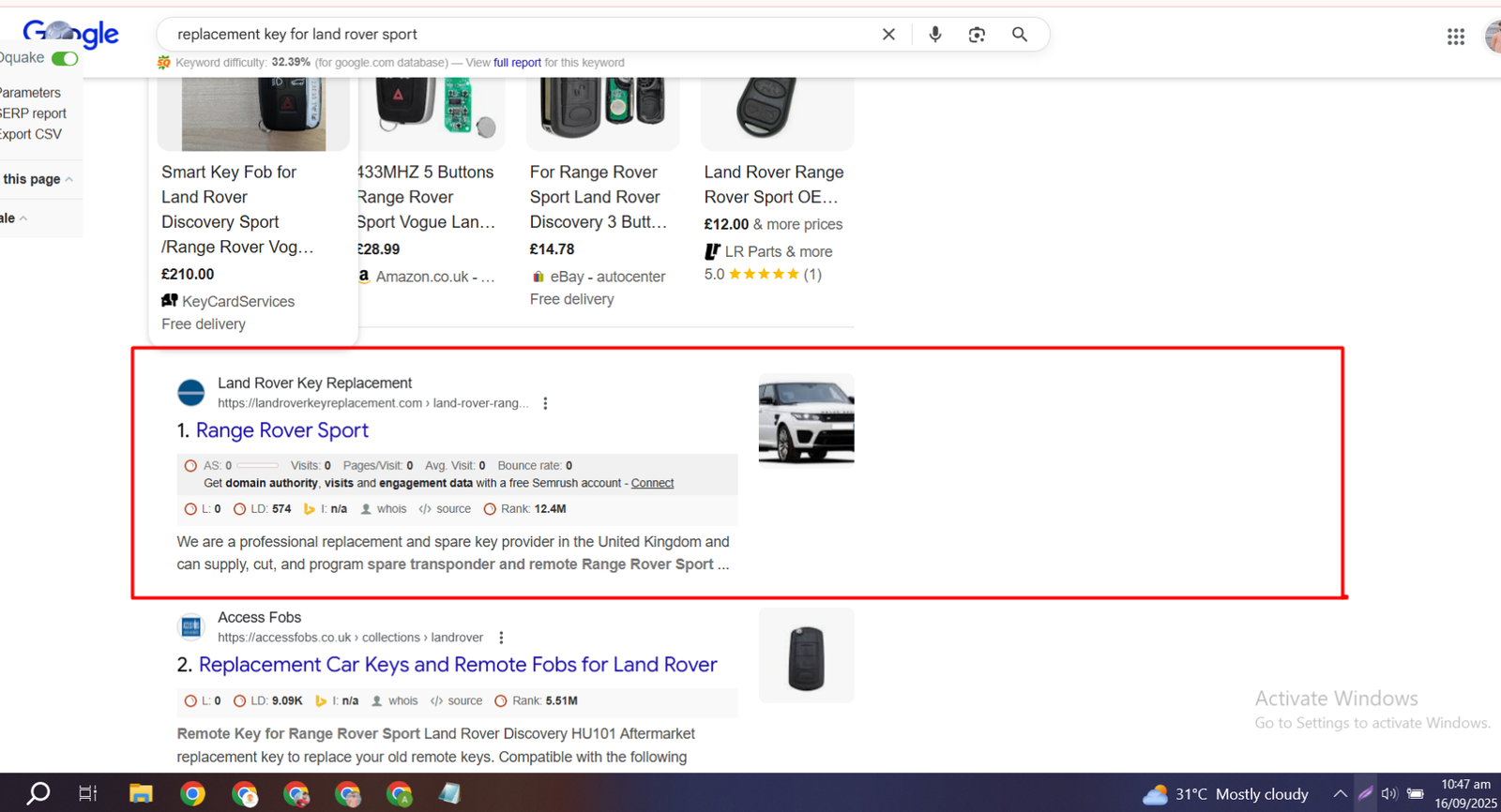Open the Range Rover Sport result
The height and width of the screenshot is (812, 1501).
[x=281, y=430]
